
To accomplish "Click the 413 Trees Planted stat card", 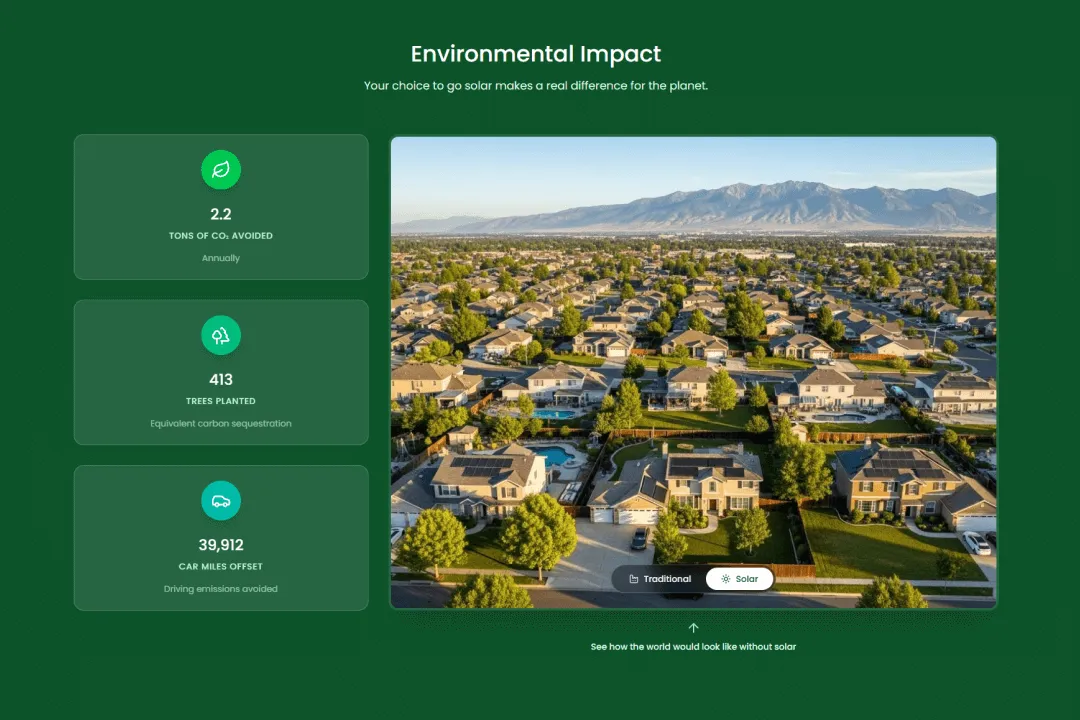I will point(221,371).
